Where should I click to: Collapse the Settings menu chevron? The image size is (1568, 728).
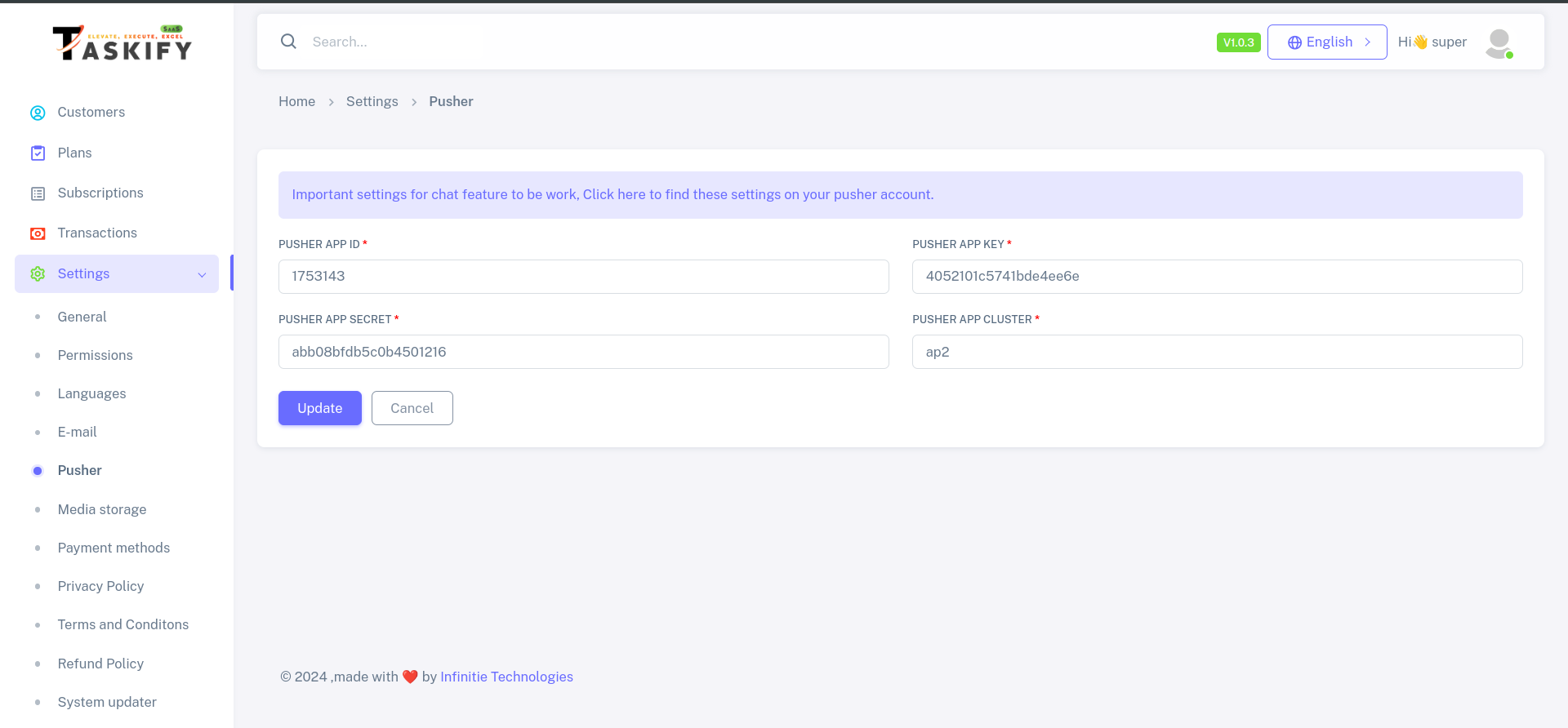(202, 275)
